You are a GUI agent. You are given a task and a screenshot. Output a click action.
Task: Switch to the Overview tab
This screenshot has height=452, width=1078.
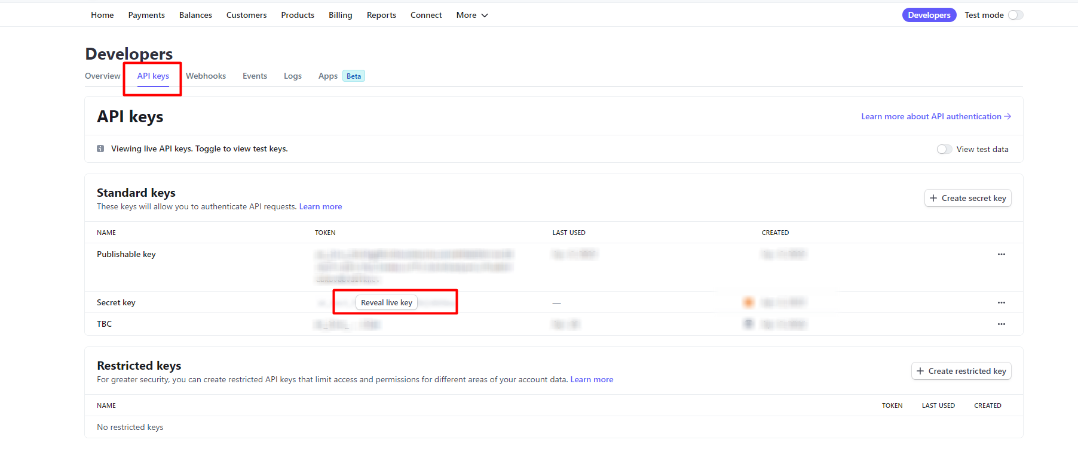click(x=102, y=76)
